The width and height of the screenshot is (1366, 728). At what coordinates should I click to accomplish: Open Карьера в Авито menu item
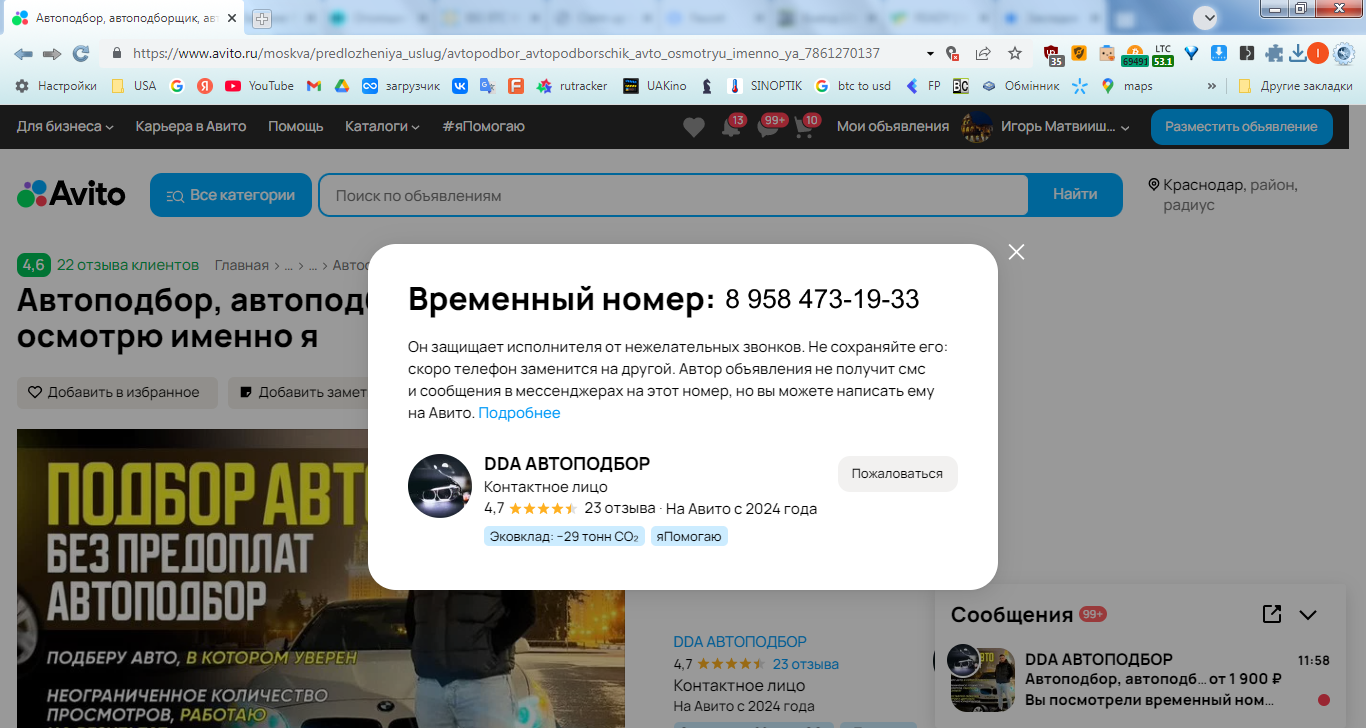coord(191,127)
